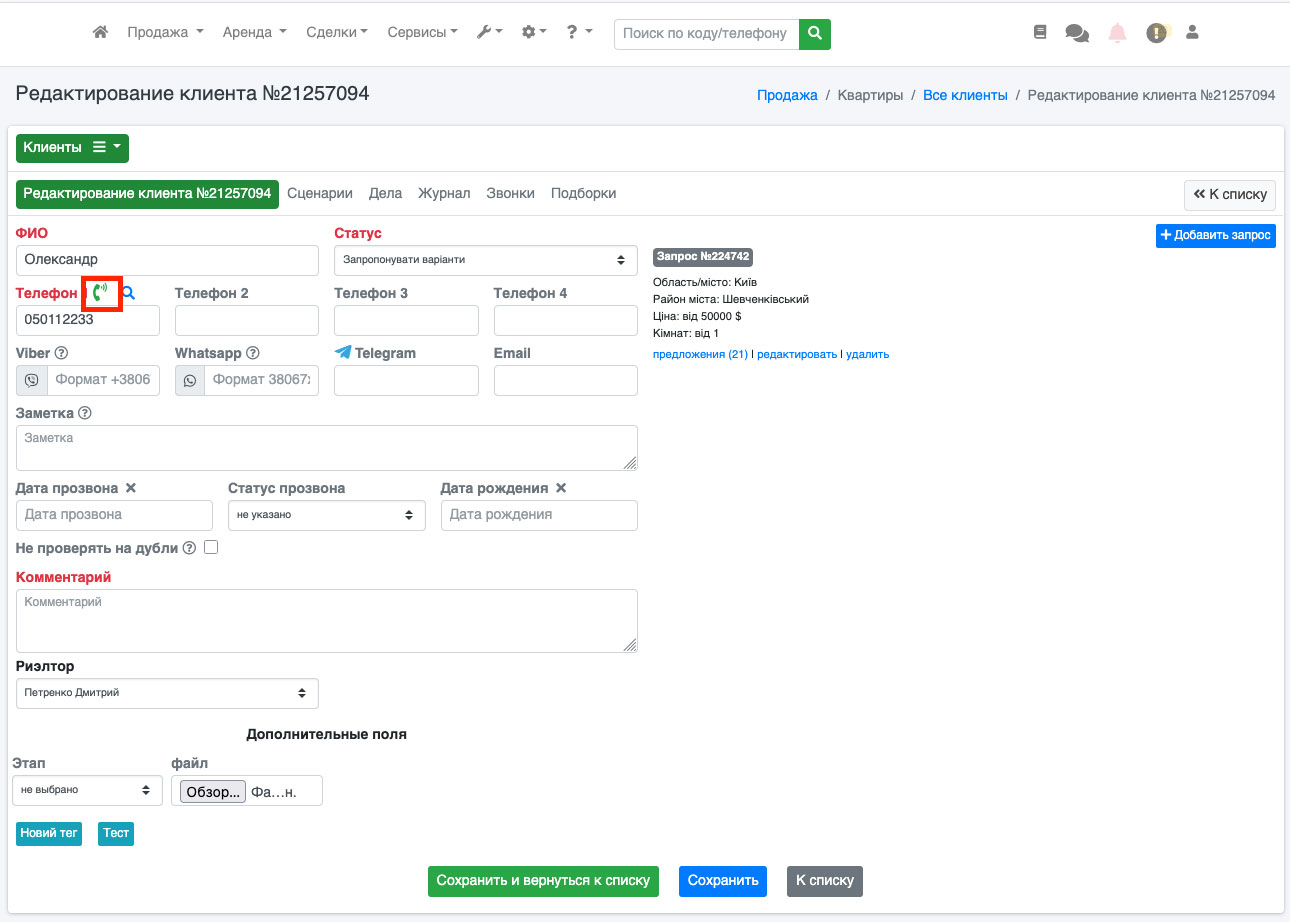1290x922 pixels.
Task: Click the user profile icon
Action: 1192,33
